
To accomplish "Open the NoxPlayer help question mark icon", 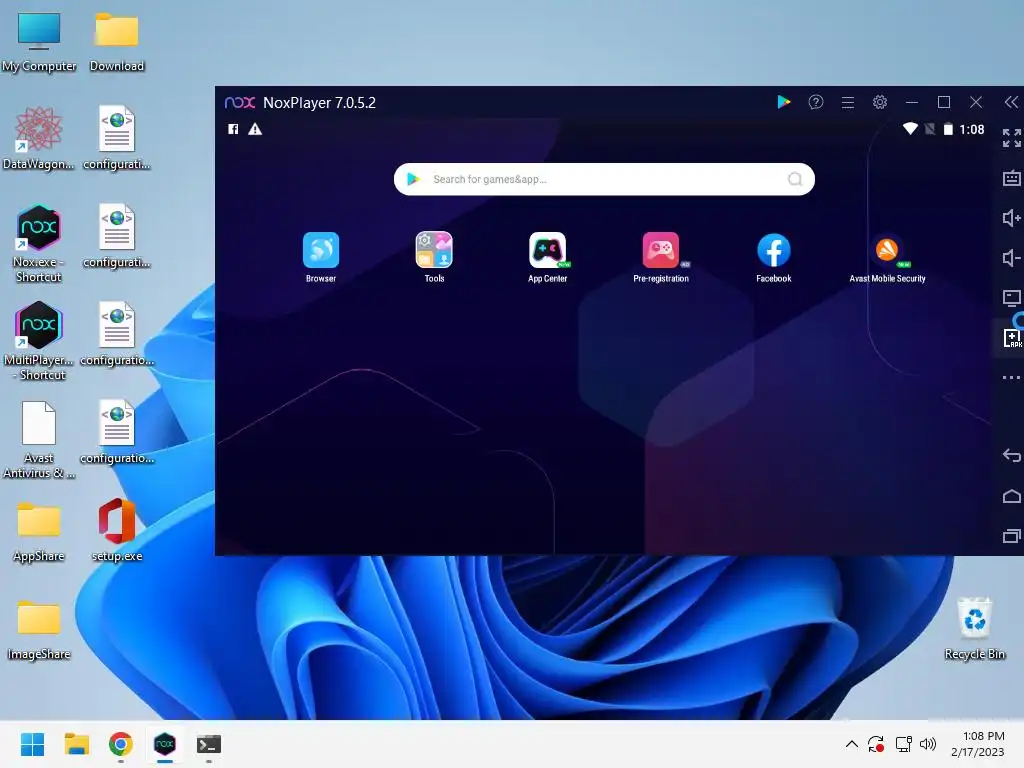I will (816, 102).
